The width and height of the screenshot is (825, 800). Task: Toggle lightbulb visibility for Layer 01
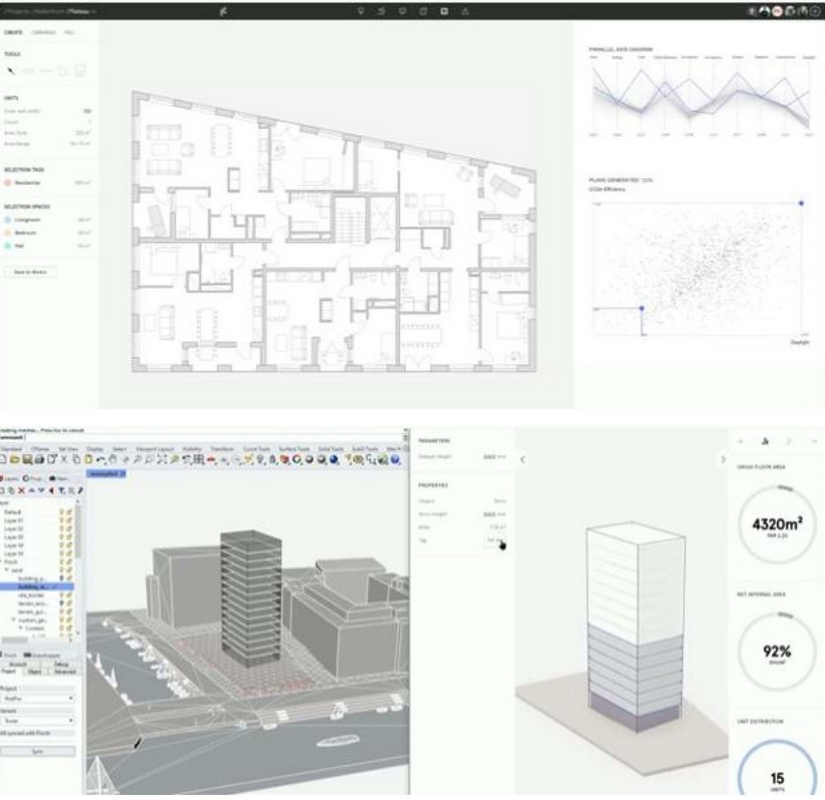[x=63, y=520]
